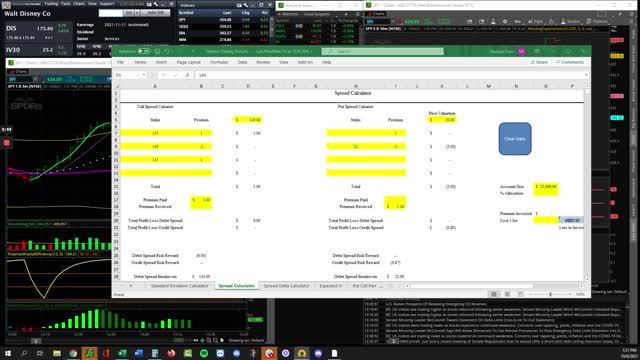Click the Excel vertical scroll-down arrow
Viewport: 640px width, 360px height.
pos(587,279)
